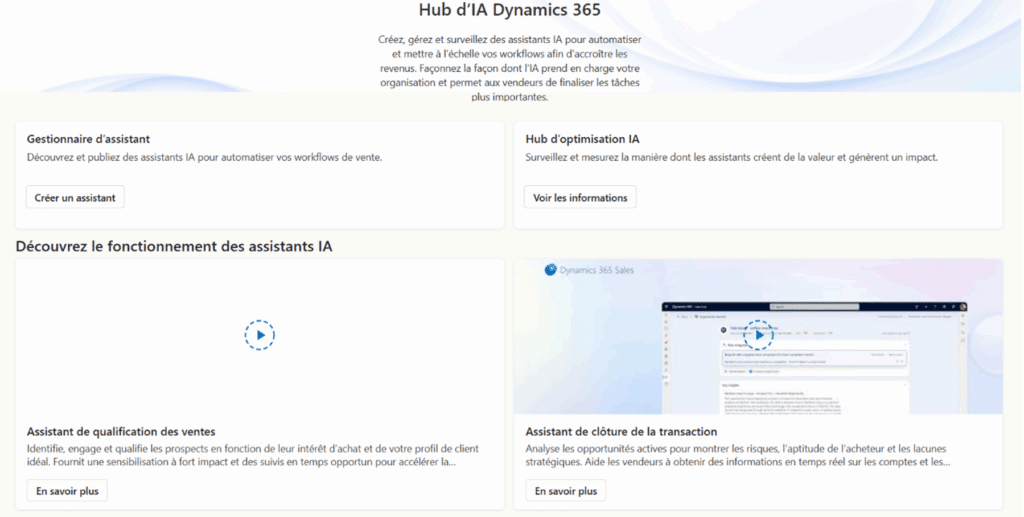
Task: Play the transaction closing assistant video
Action: pos(758,335)
